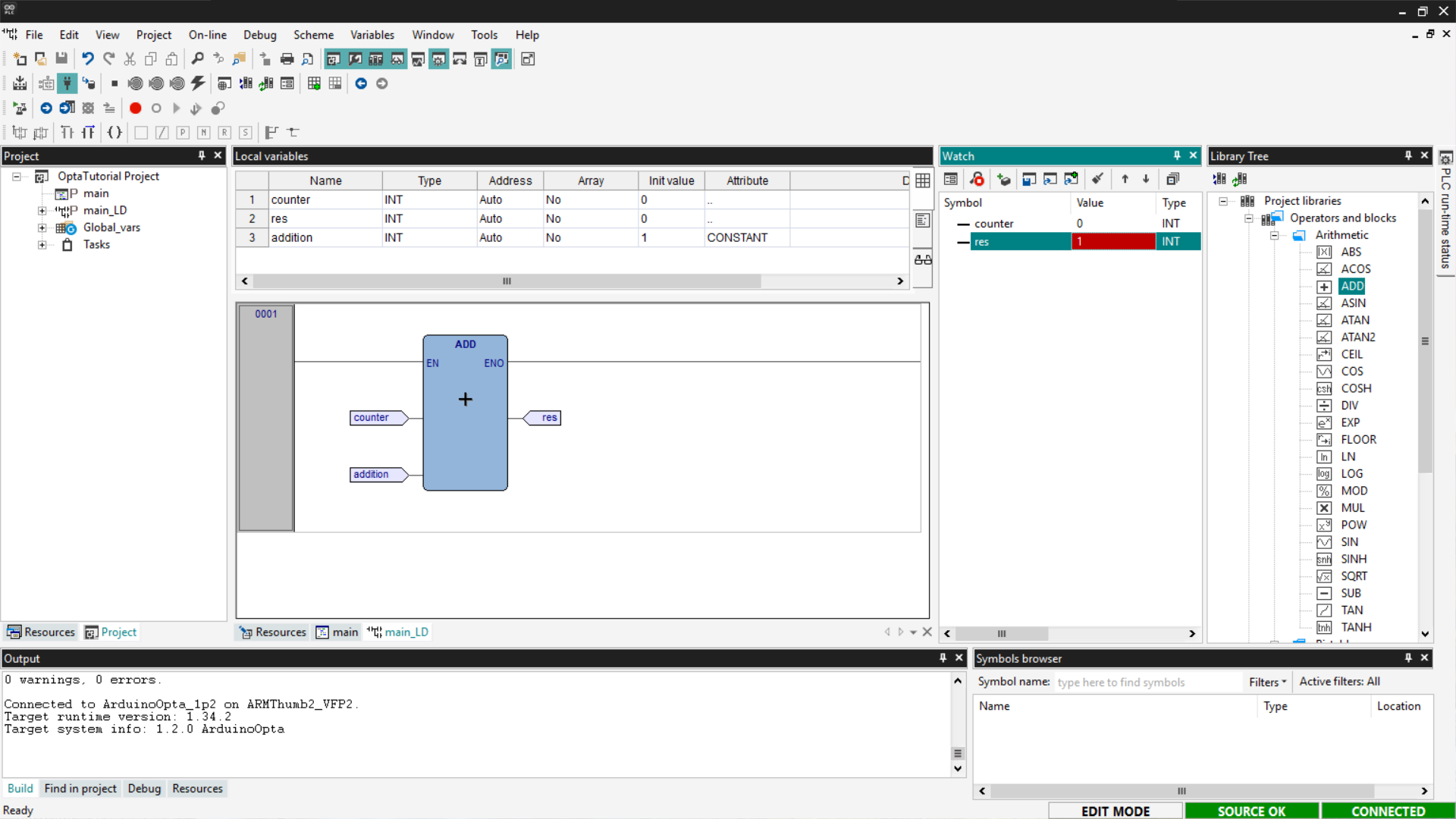Click the lightning bolt icon

tap(198, 83)
